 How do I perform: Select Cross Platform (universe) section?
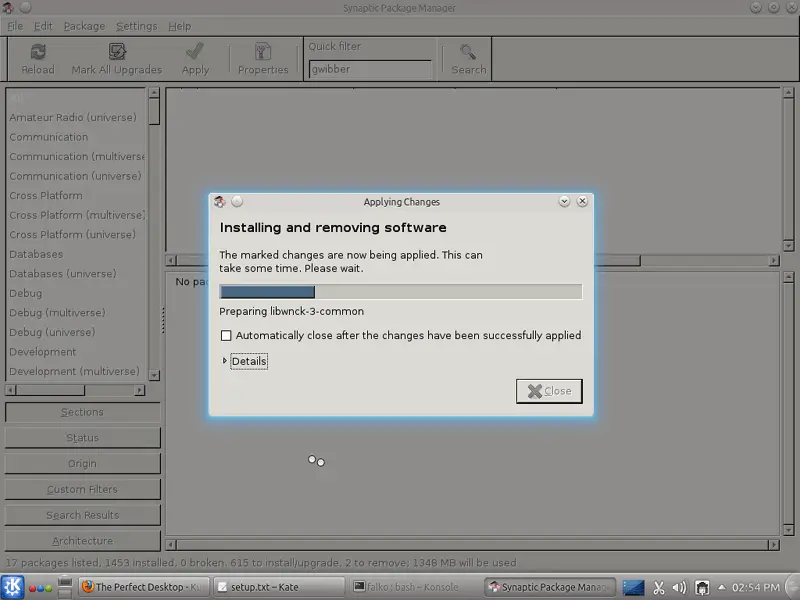[77, 235]
